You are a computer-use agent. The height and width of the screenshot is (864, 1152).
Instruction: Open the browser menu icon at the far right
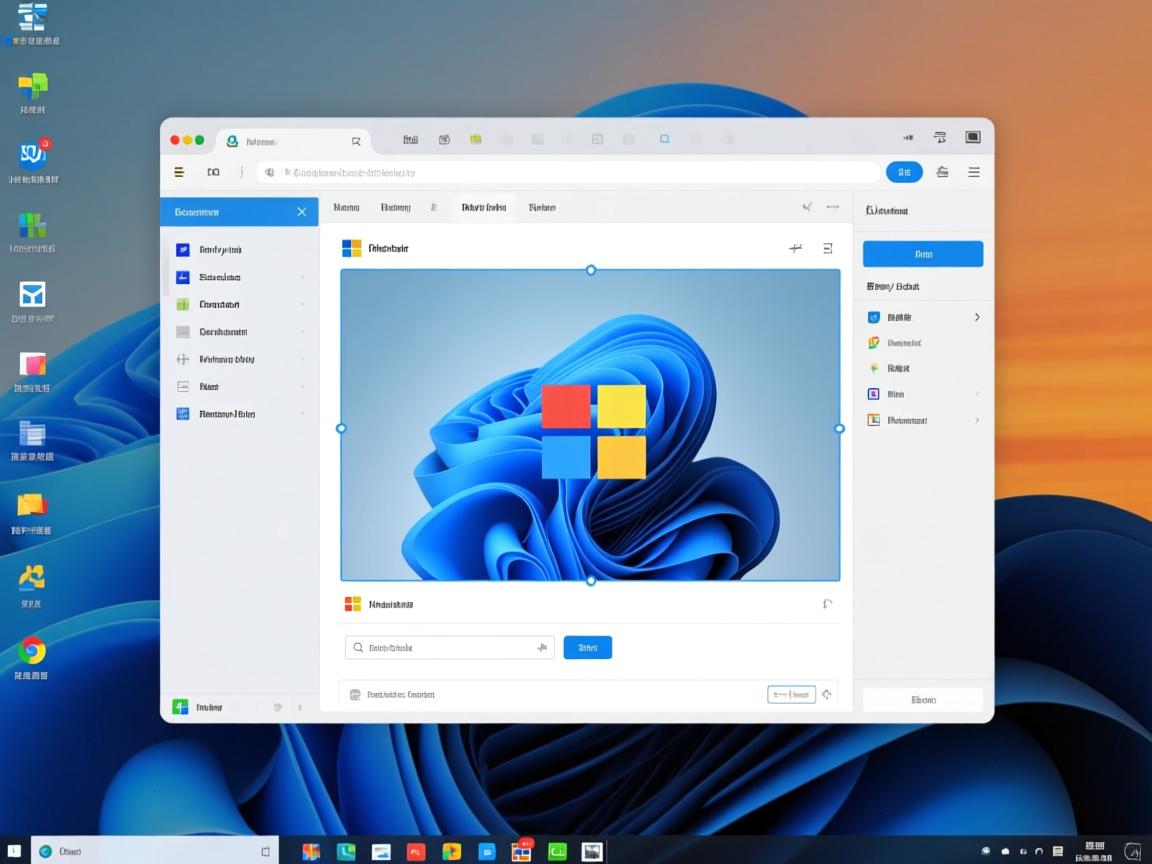pos(973,172)
